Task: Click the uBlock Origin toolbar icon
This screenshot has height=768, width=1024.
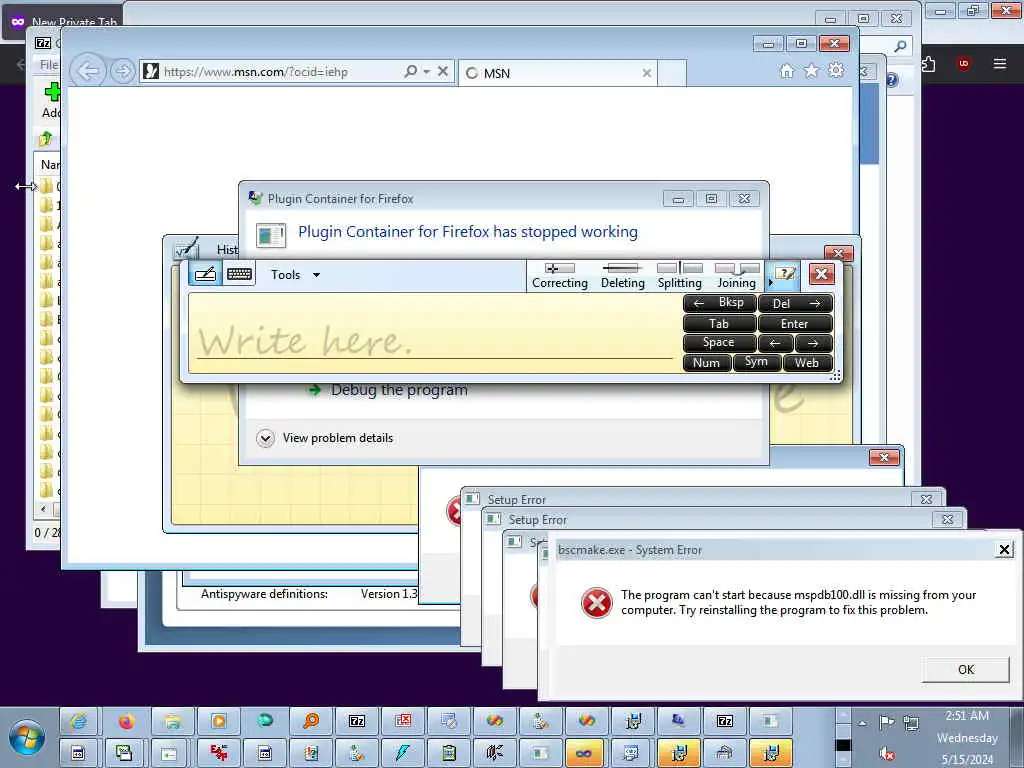Action: pyautogui.click(x=963, y=63)
